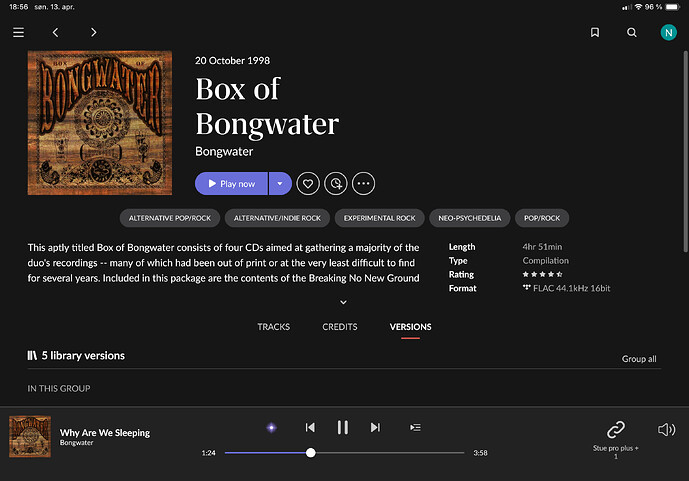Click the 20 October 1998 release date
The height and width of the screenshot is (481, 689).
click(232, 61)
